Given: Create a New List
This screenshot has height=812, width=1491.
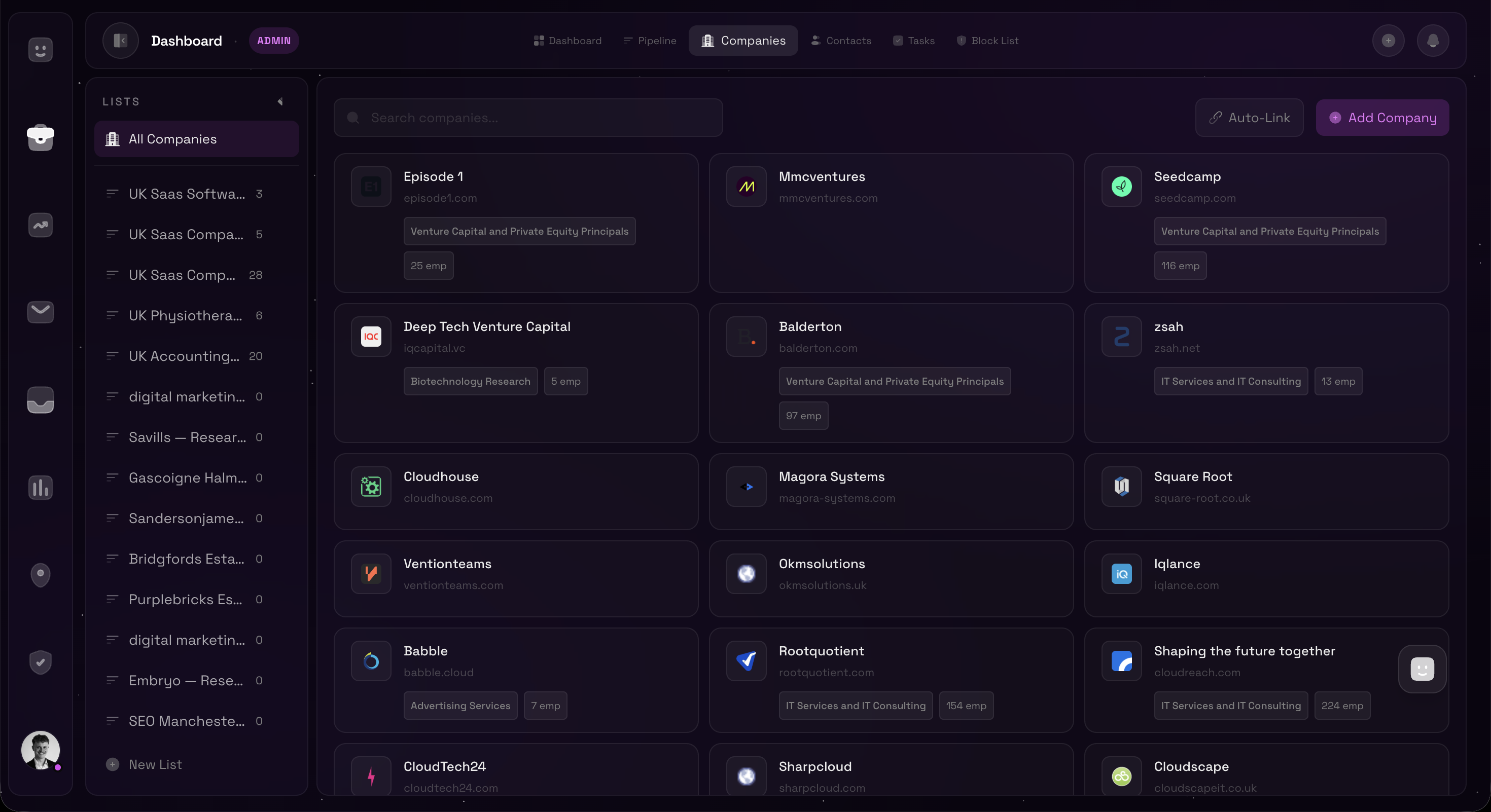Looking at the screenshot, I should point(144,764).
